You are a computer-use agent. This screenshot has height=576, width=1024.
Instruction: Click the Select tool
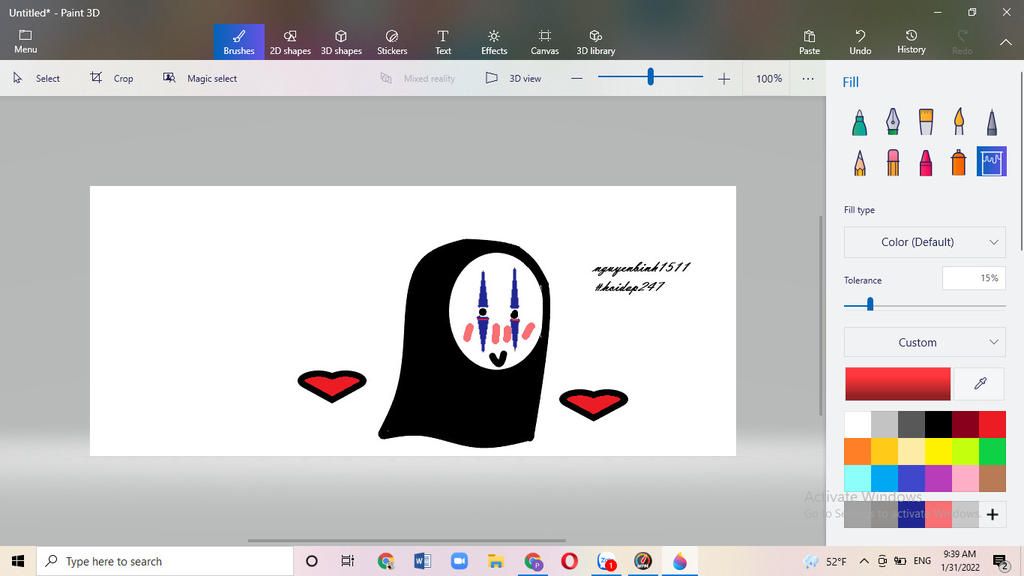click(x=37, y=78)
